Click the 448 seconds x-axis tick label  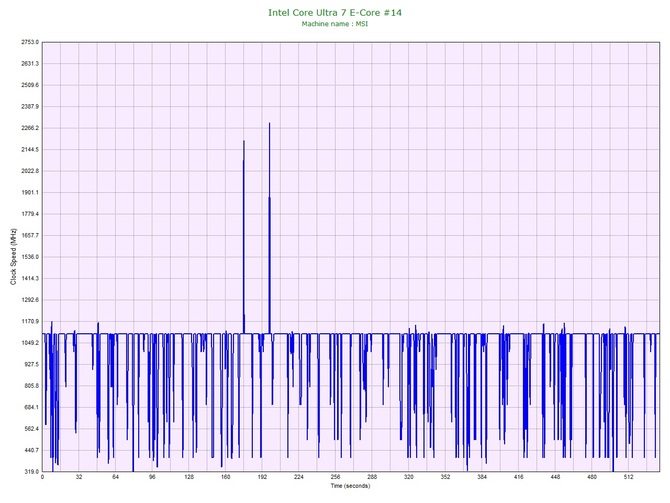[x=555, y=477]
